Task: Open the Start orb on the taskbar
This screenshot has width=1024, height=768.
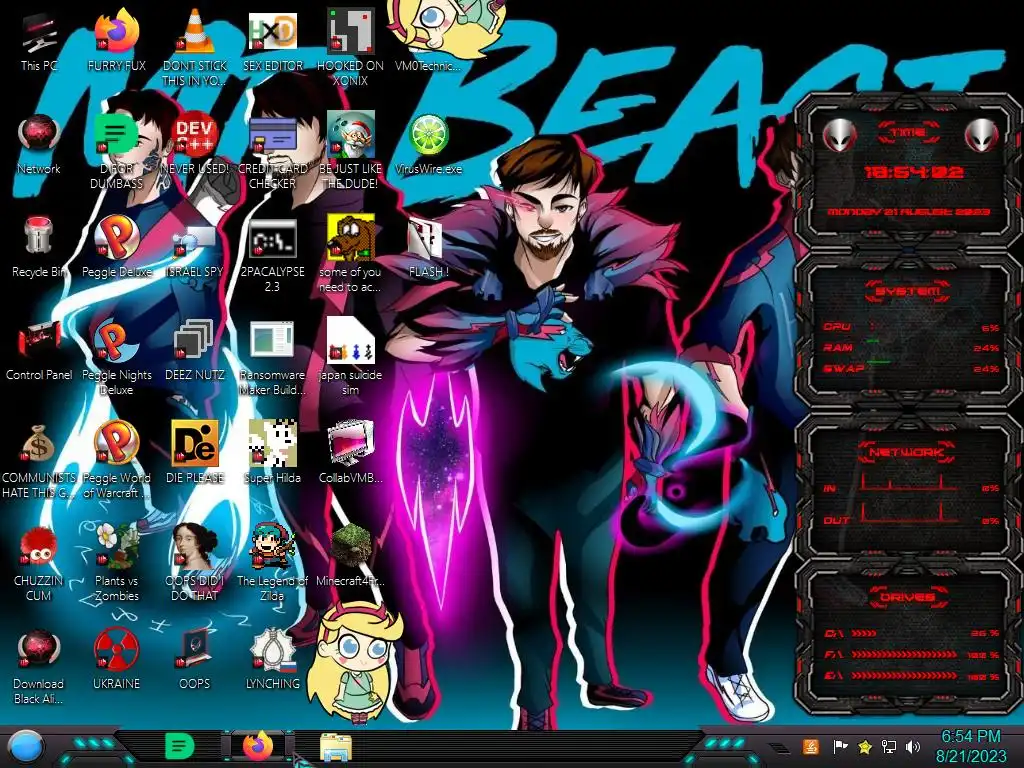Action: [x=25, y=747]
